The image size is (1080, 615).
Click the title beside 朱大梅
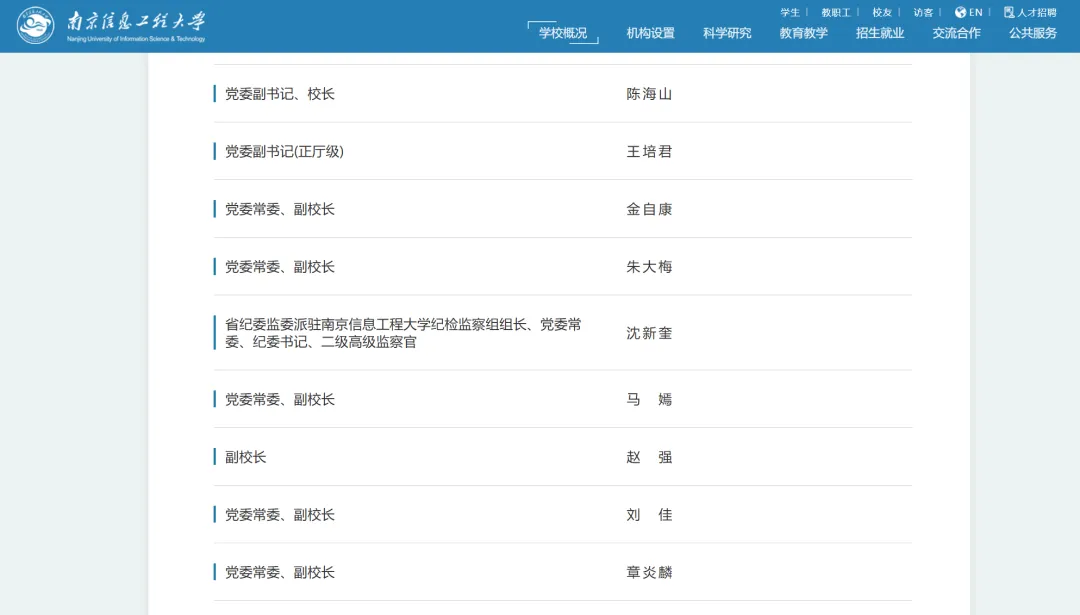[x=280, y=267]
